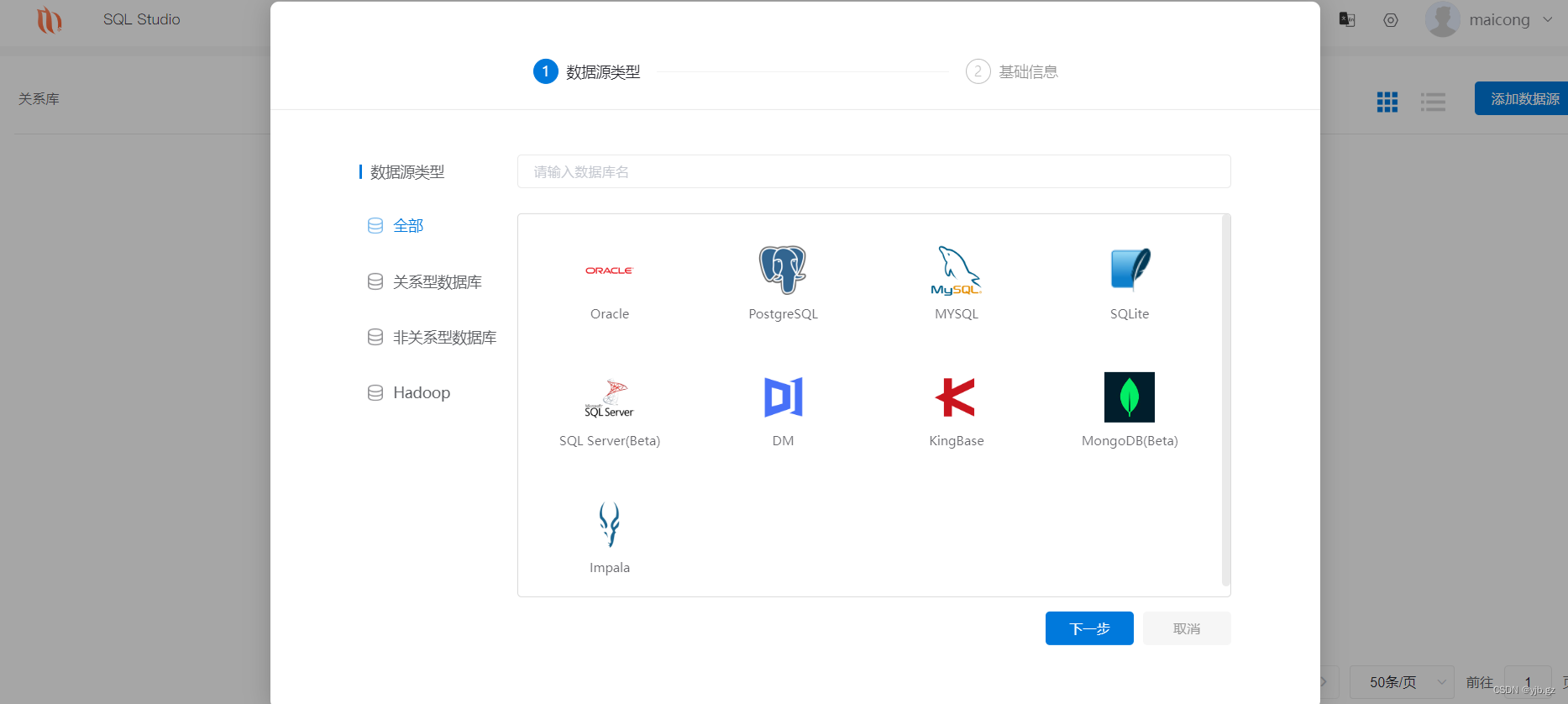This screenshot has height=704, width=1568.
Task: Open the 50条/页 page size dropdown
Action: pos(1402,682)
